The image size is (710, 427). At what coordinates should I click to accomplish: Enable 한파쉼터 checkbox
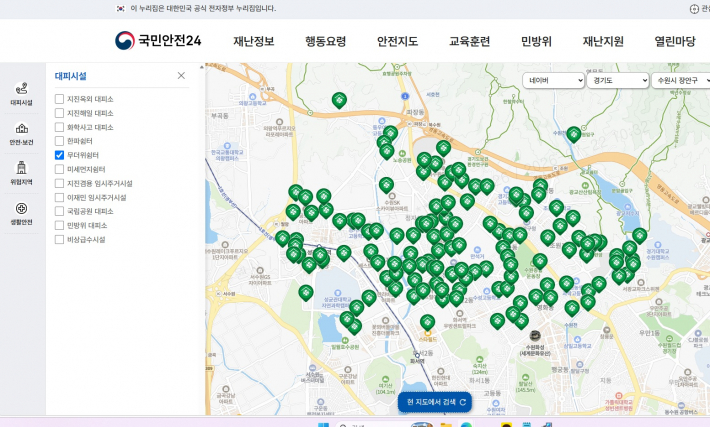click(x=59, y=141)
